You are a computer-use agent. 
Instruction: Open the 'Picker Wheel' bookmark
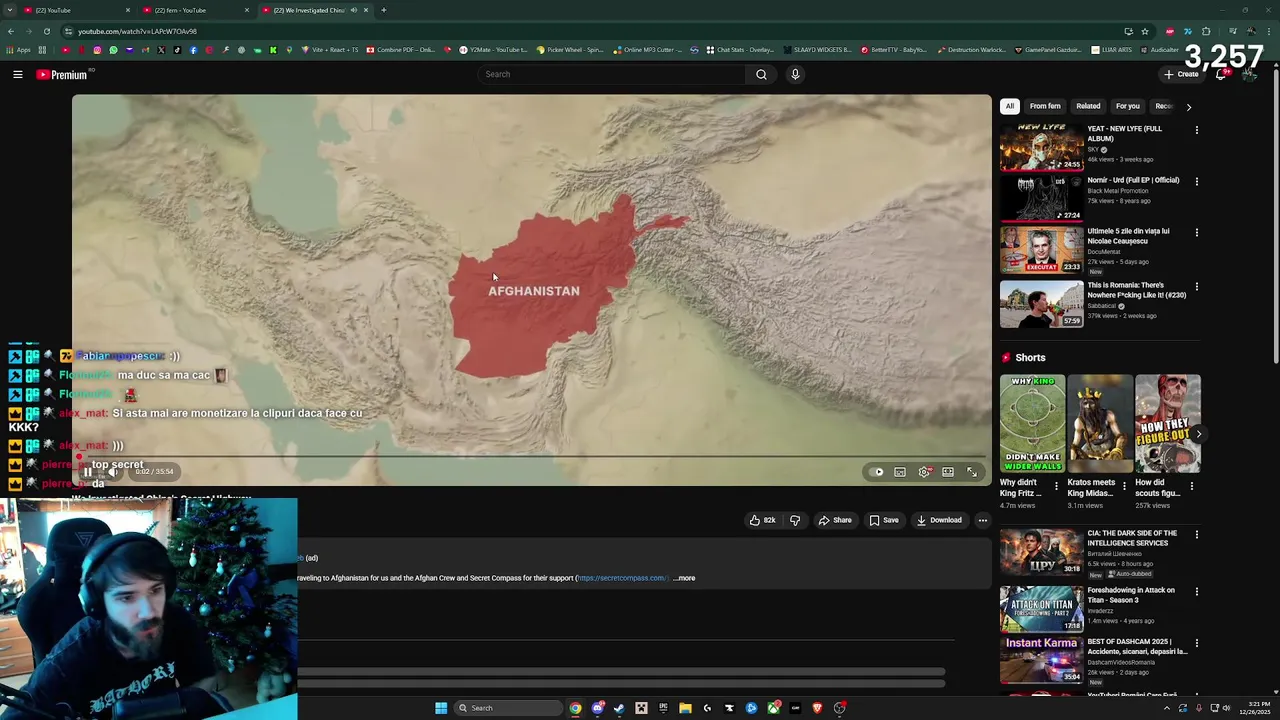point(570,50)
